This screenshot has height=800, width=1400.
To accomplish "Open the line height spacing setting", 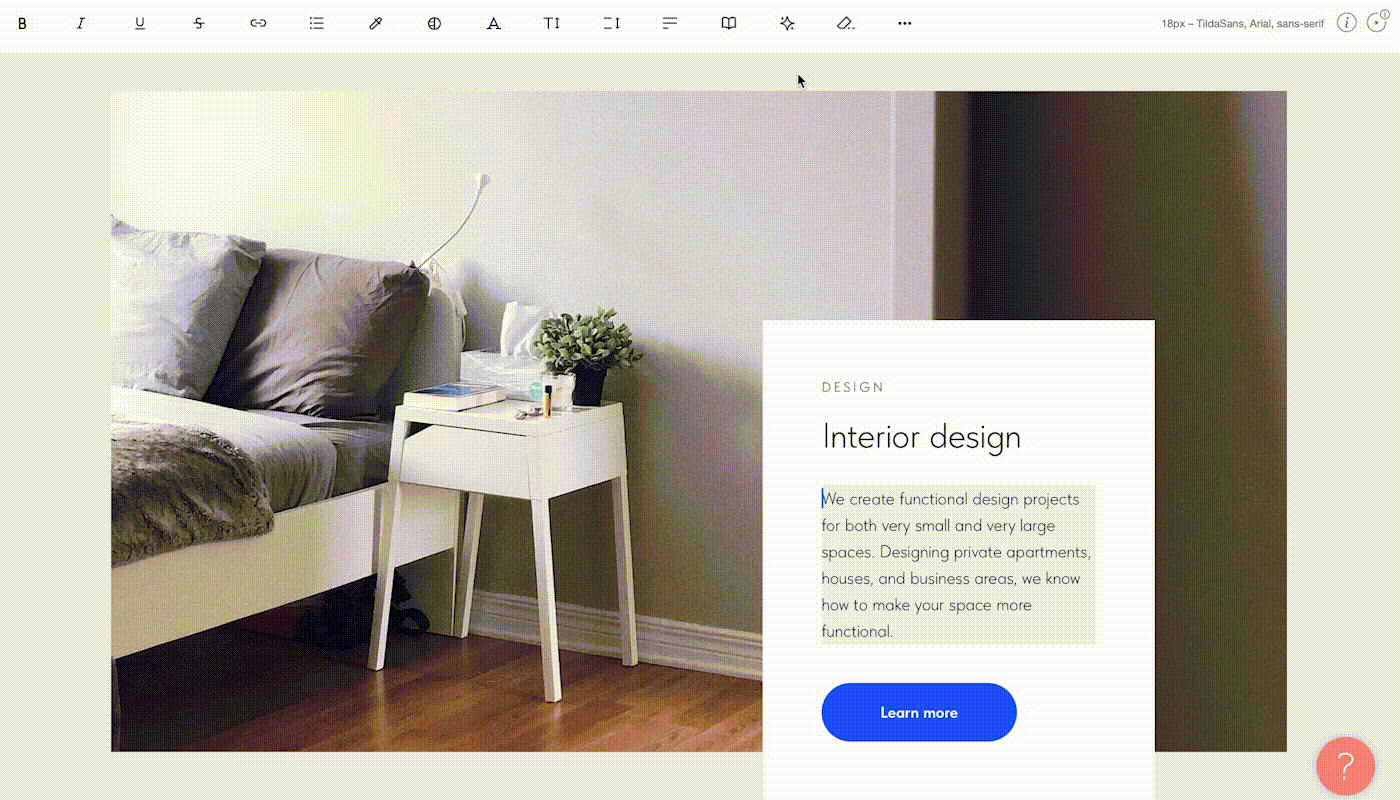I will point(611,23).
